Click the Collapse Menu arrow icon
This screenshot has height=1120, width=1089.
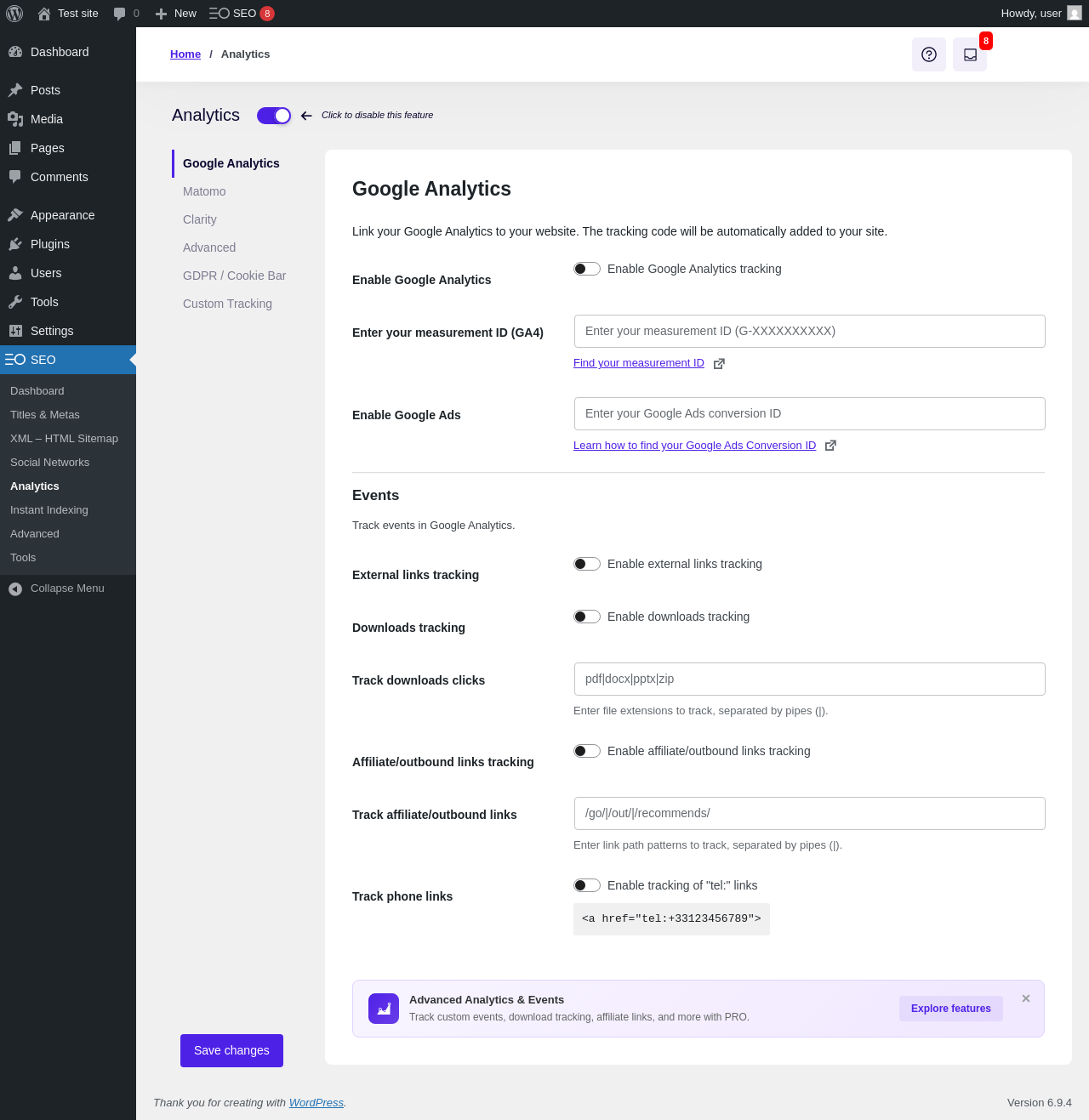[15, 588]
